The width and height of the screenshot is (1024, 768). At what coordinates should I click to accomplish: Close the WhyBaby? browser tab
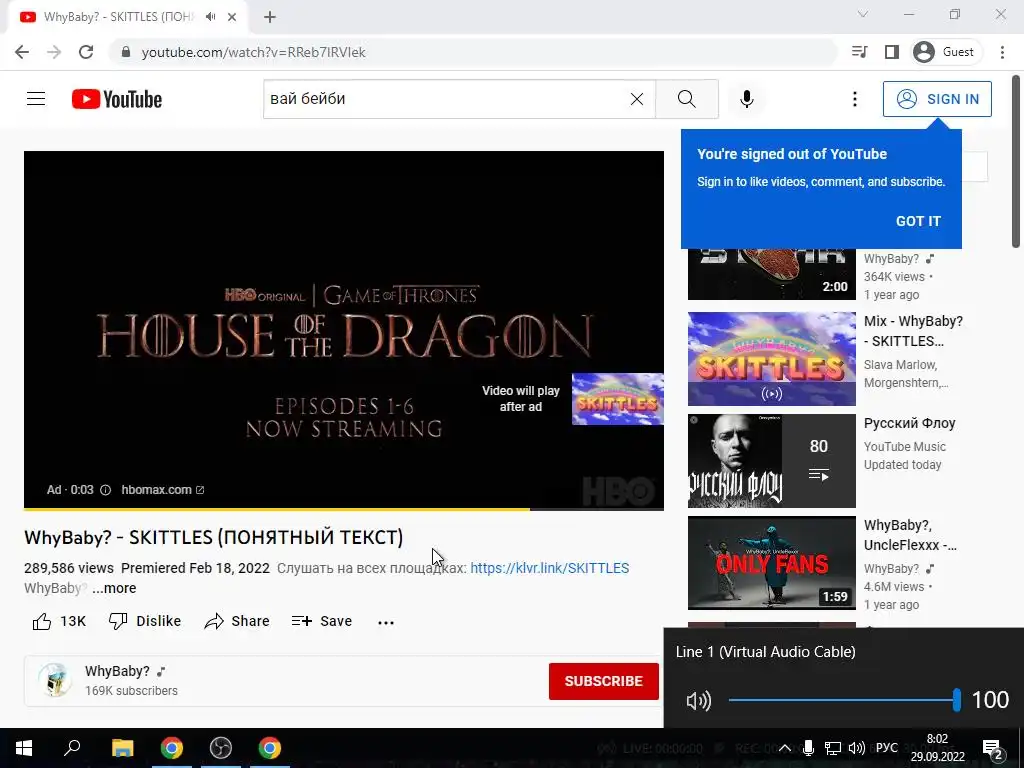click(232, 17)
